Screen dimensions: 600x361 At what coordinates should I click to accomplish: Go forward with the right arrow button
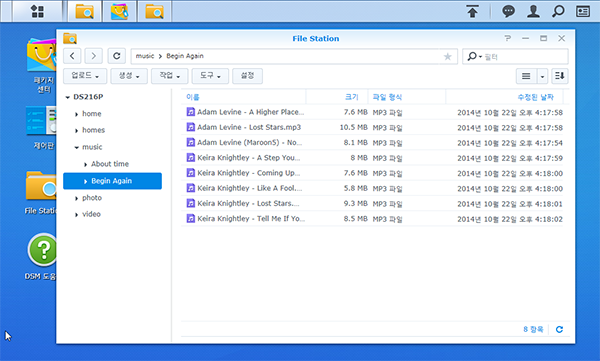93,56
